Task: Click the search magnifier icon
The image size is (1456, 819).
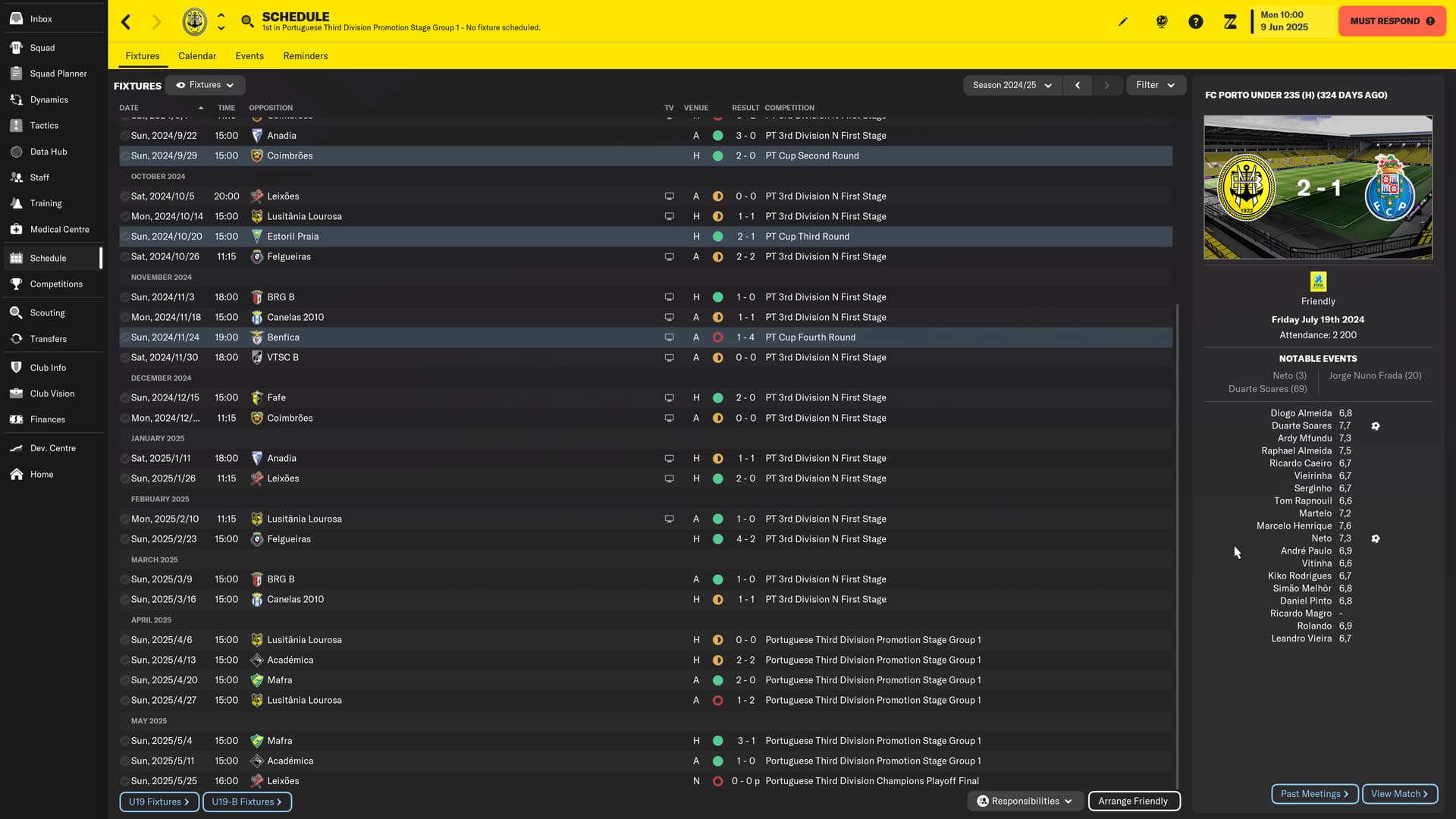Action: 247,21
